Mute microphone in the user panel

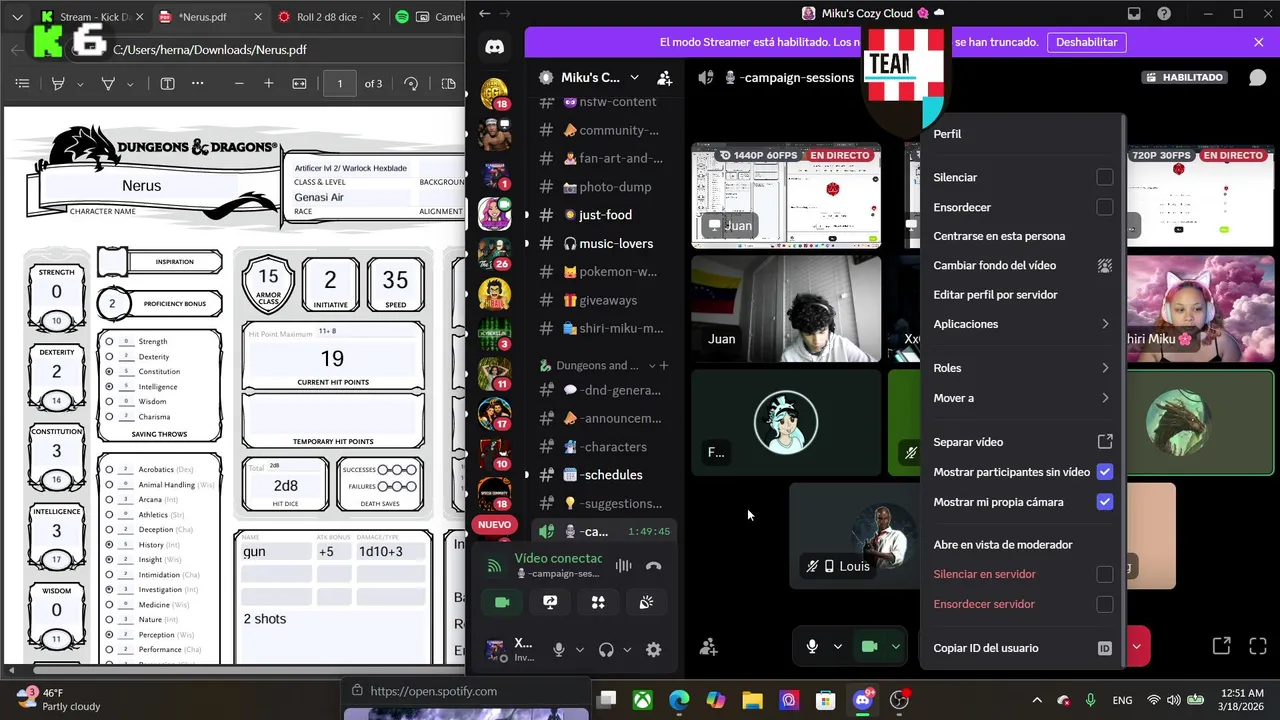(559, 650)
